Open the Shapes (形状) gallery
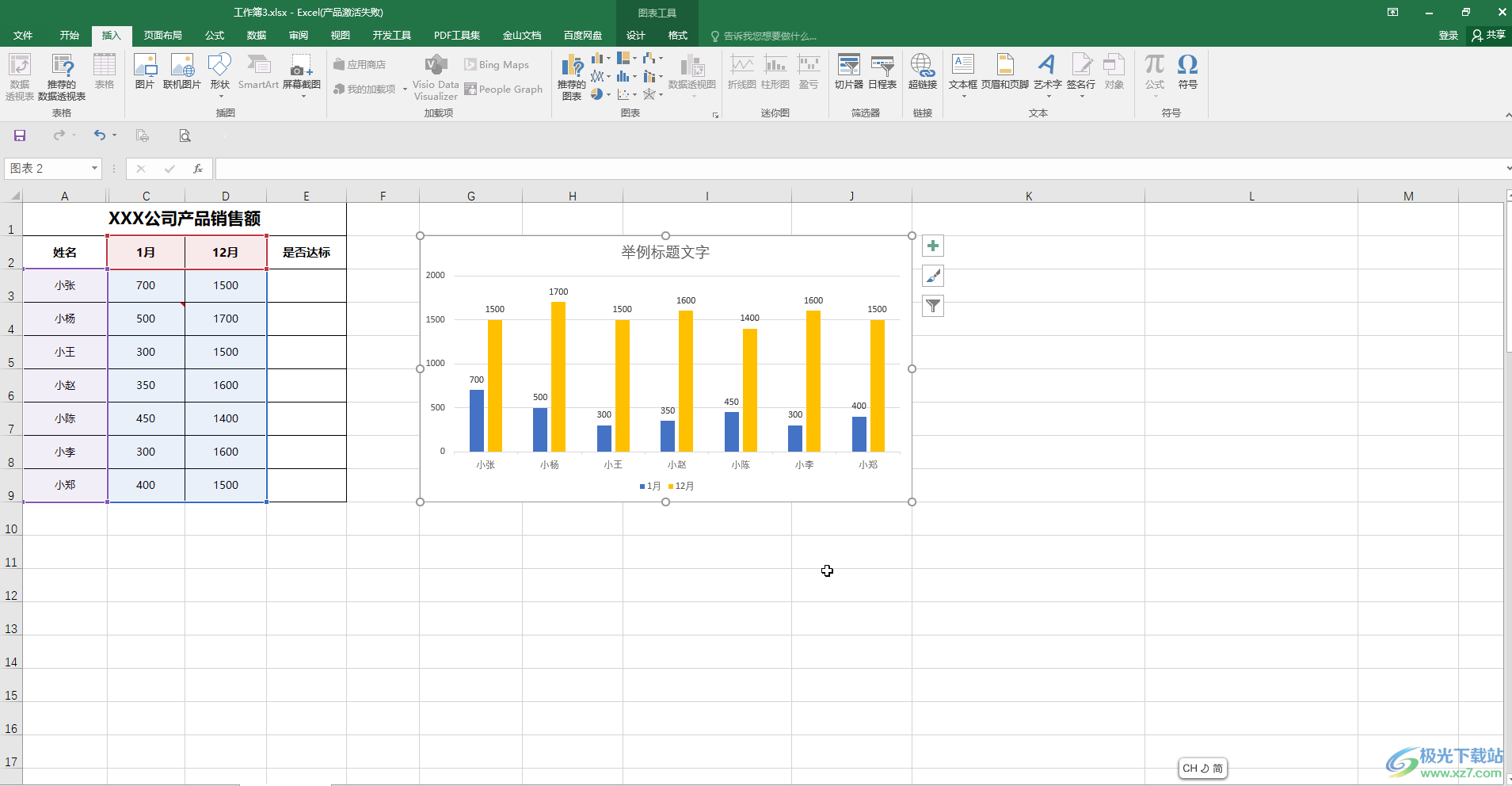 point(219,75)
